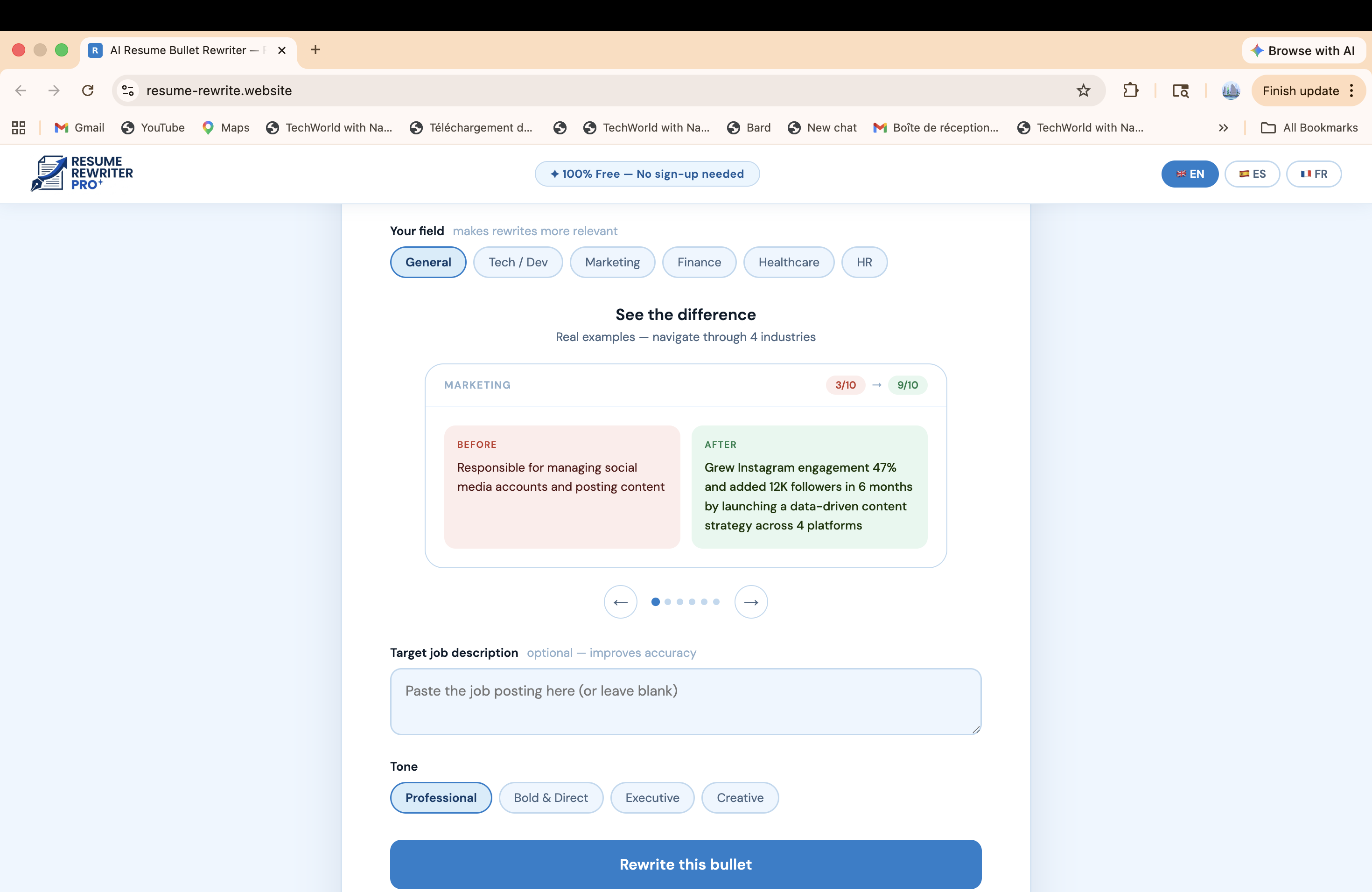Click the Browse with AI button
This screenshot has height=892, width=1372.
(1303, 50)
